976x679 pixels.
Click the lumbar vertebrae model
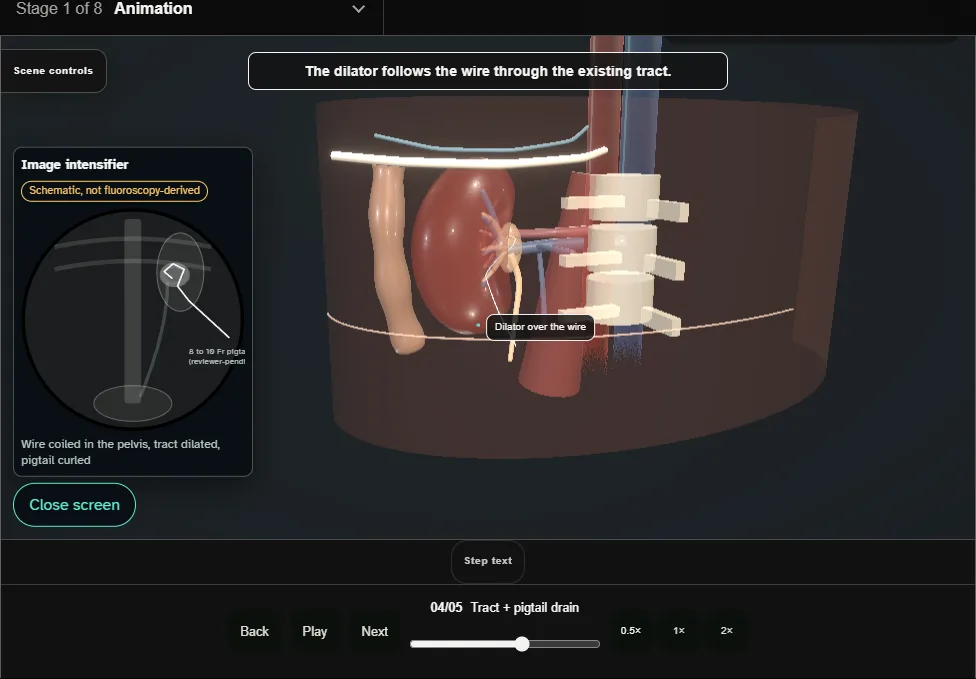622,252
